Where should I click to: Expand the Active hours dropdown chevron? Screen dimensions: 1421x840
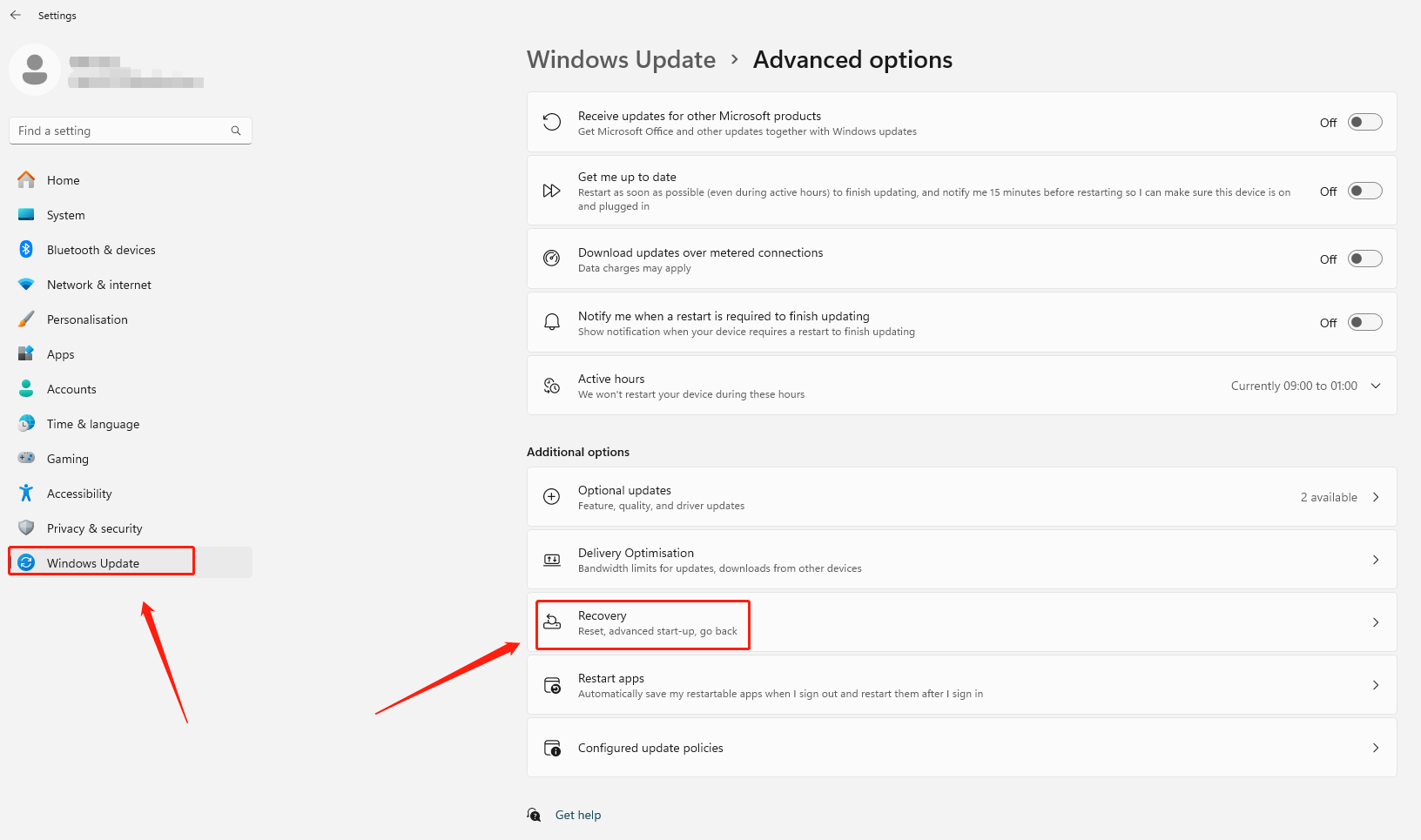click(x=1376, y=386)
